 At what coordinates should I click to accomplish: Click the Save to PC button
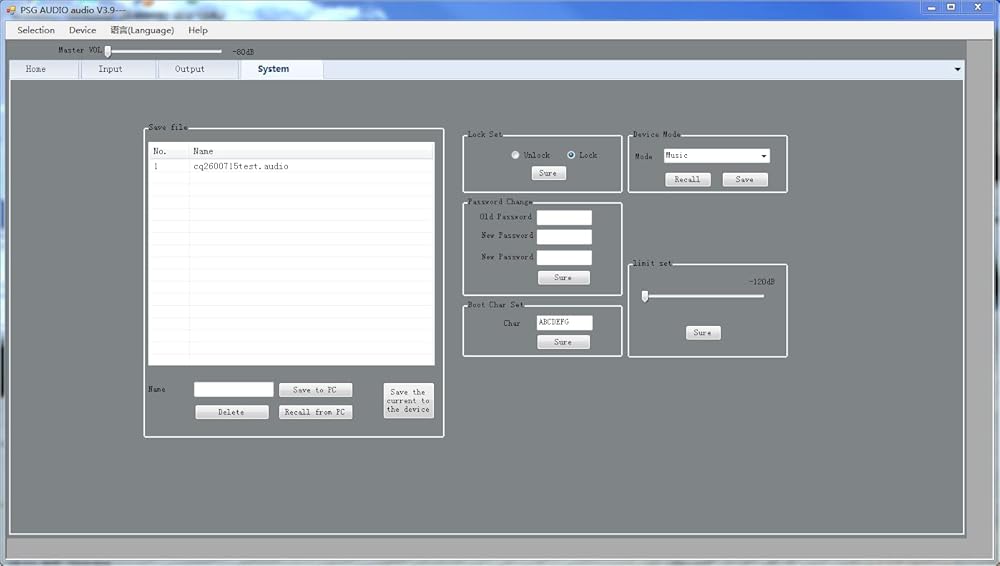315,390
